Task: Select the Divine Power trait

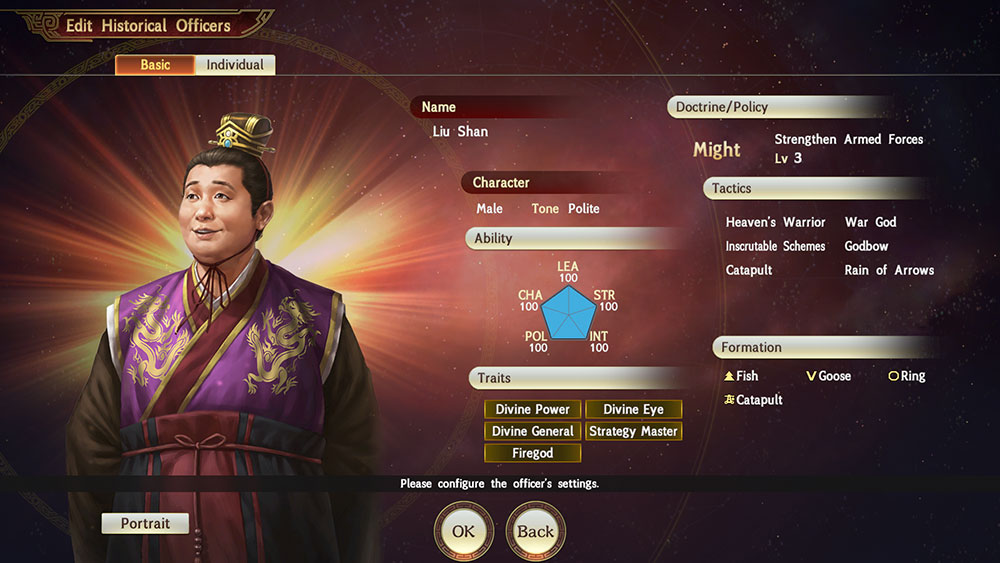Action: click(x=533, y=409)
